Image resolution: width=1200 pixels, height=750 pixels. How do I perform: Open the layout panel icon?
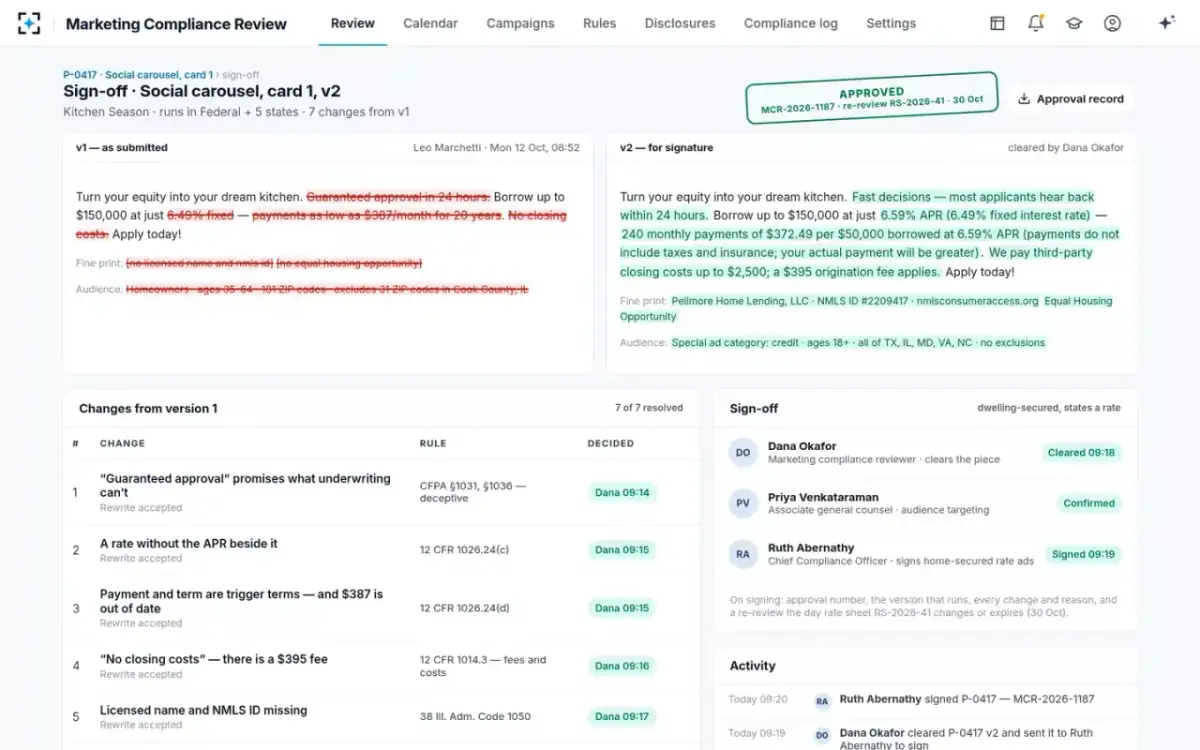coord(997,23)
